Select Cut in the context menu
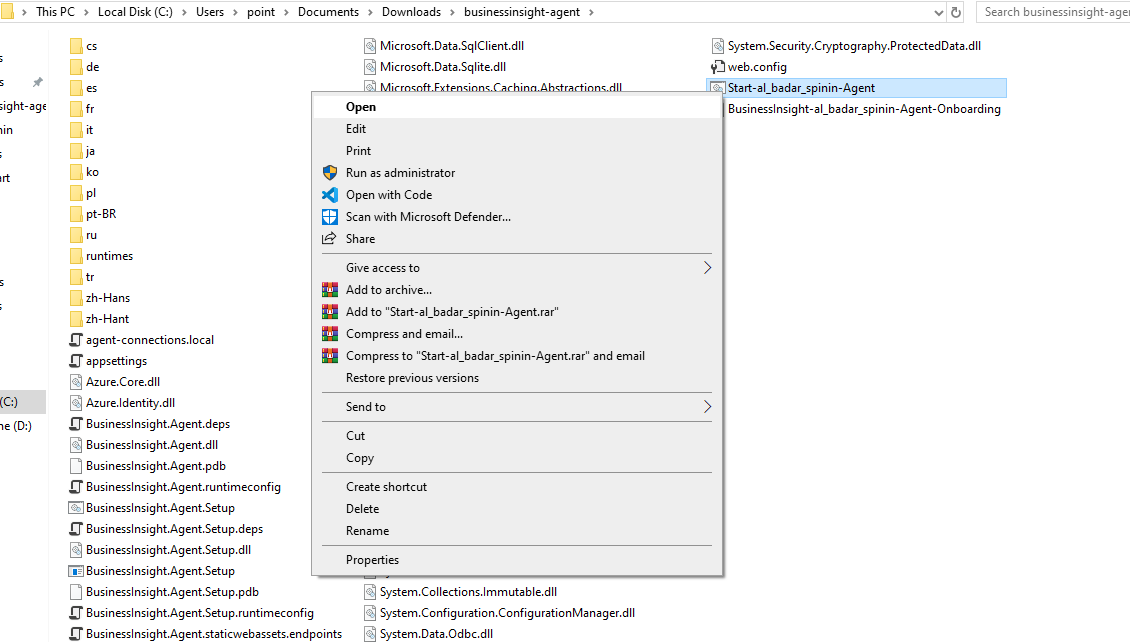Screen dimensions: 1130x642 pyautogui.click(x=517, y=436)
